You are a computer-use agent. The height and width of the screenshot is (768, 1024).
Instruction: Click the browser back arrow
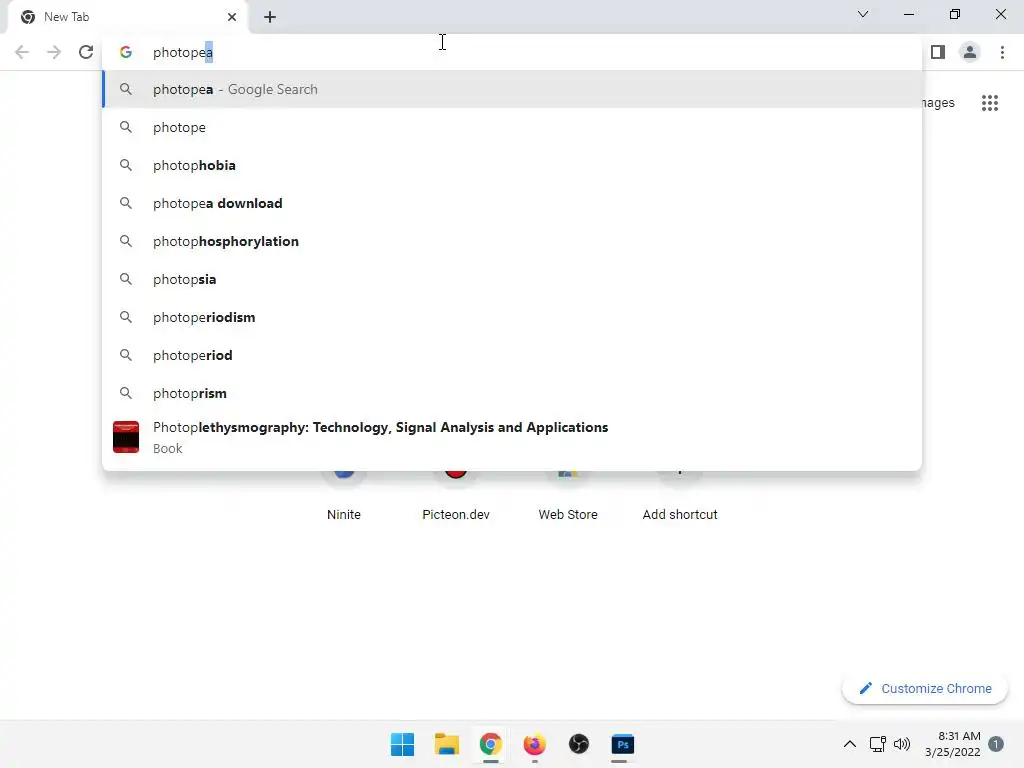click(x=22, y=52)
